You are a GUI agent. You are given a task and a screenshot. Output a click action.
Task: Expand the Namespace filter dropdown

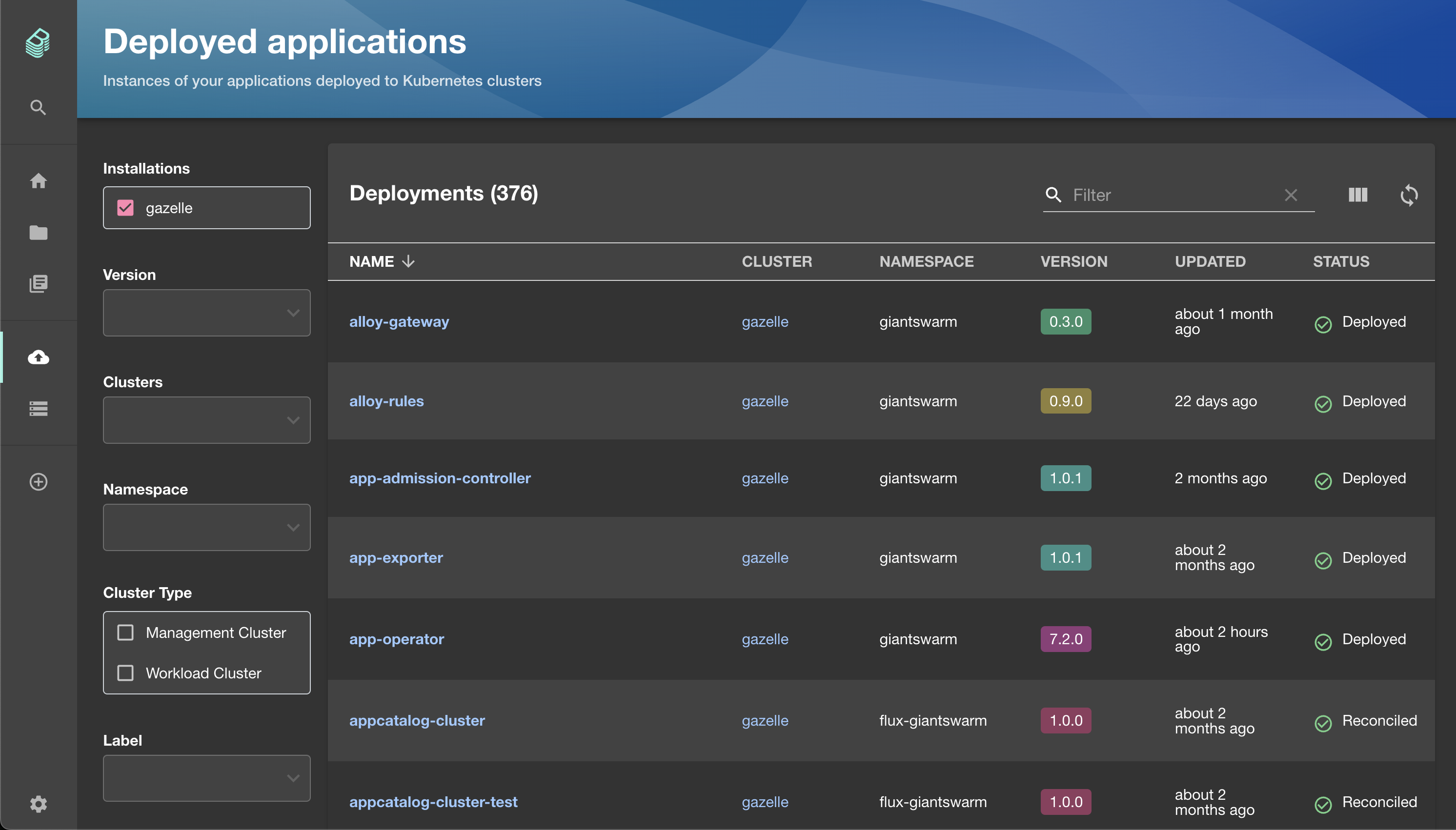click(206, 527)
